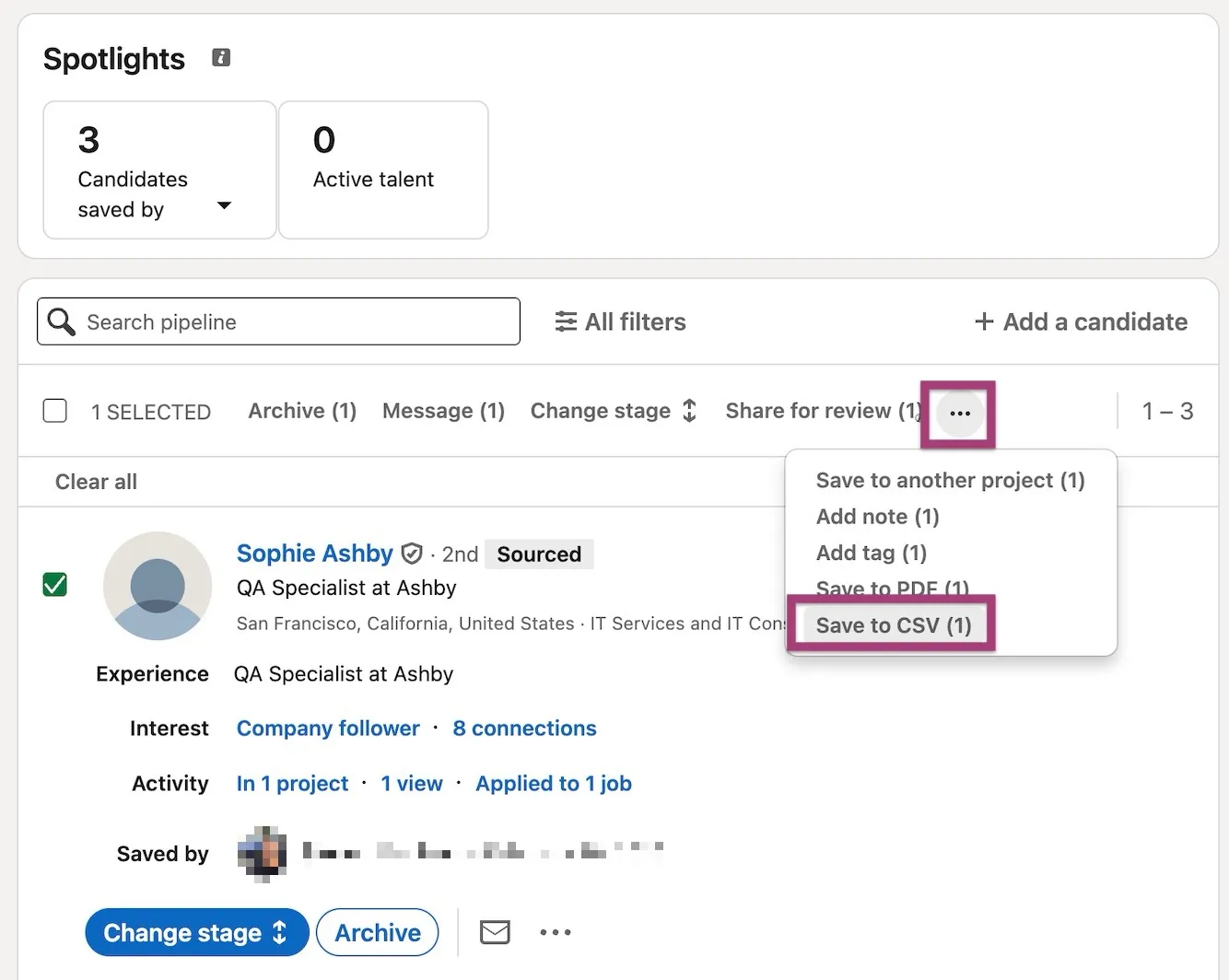1229x980 pixels.
Task: Open the three-dot menu on Sophie Ashby's card
Action: [556, 932]
